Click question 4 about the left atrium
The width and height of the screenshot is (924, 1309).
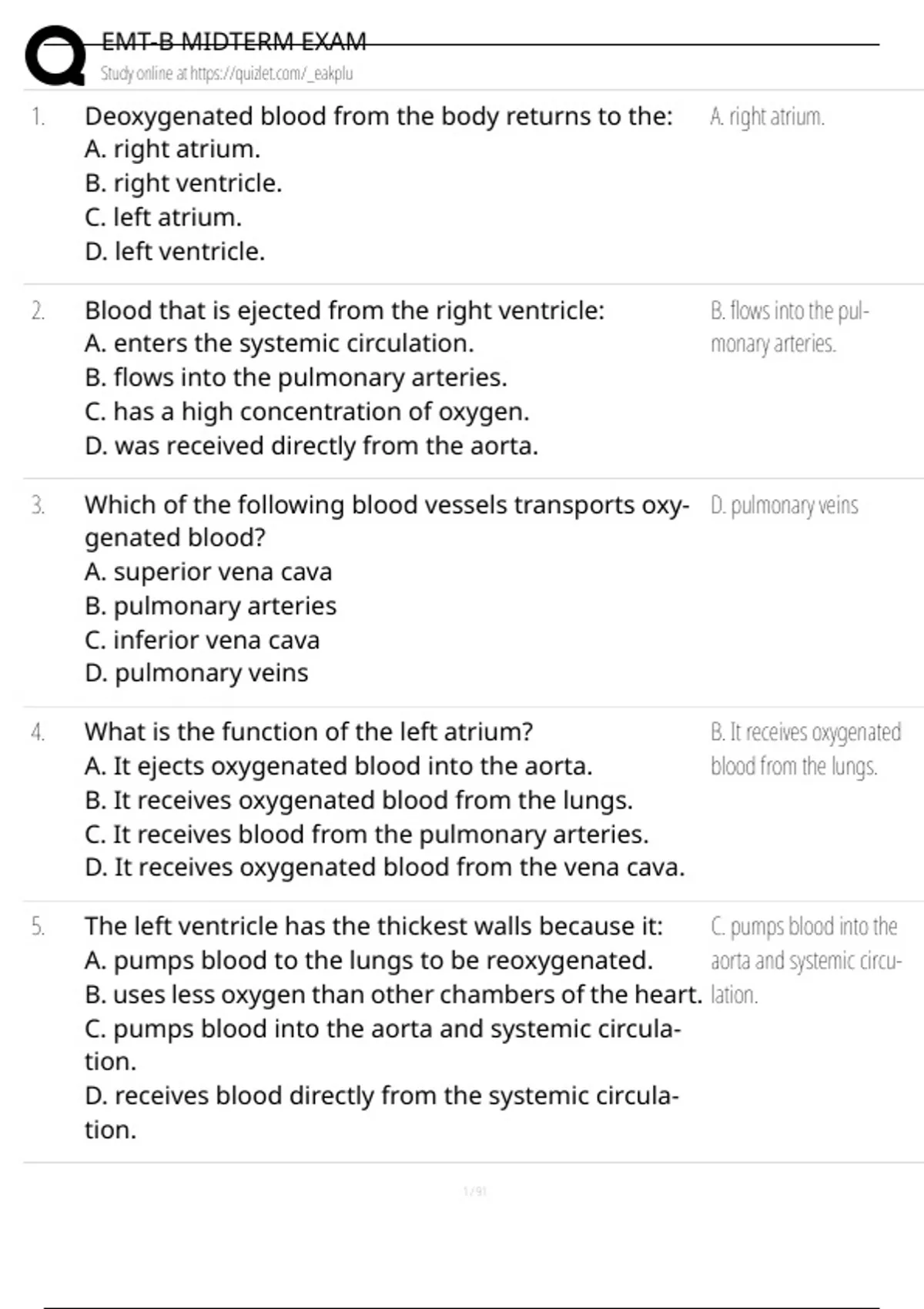tap(308, 731)
